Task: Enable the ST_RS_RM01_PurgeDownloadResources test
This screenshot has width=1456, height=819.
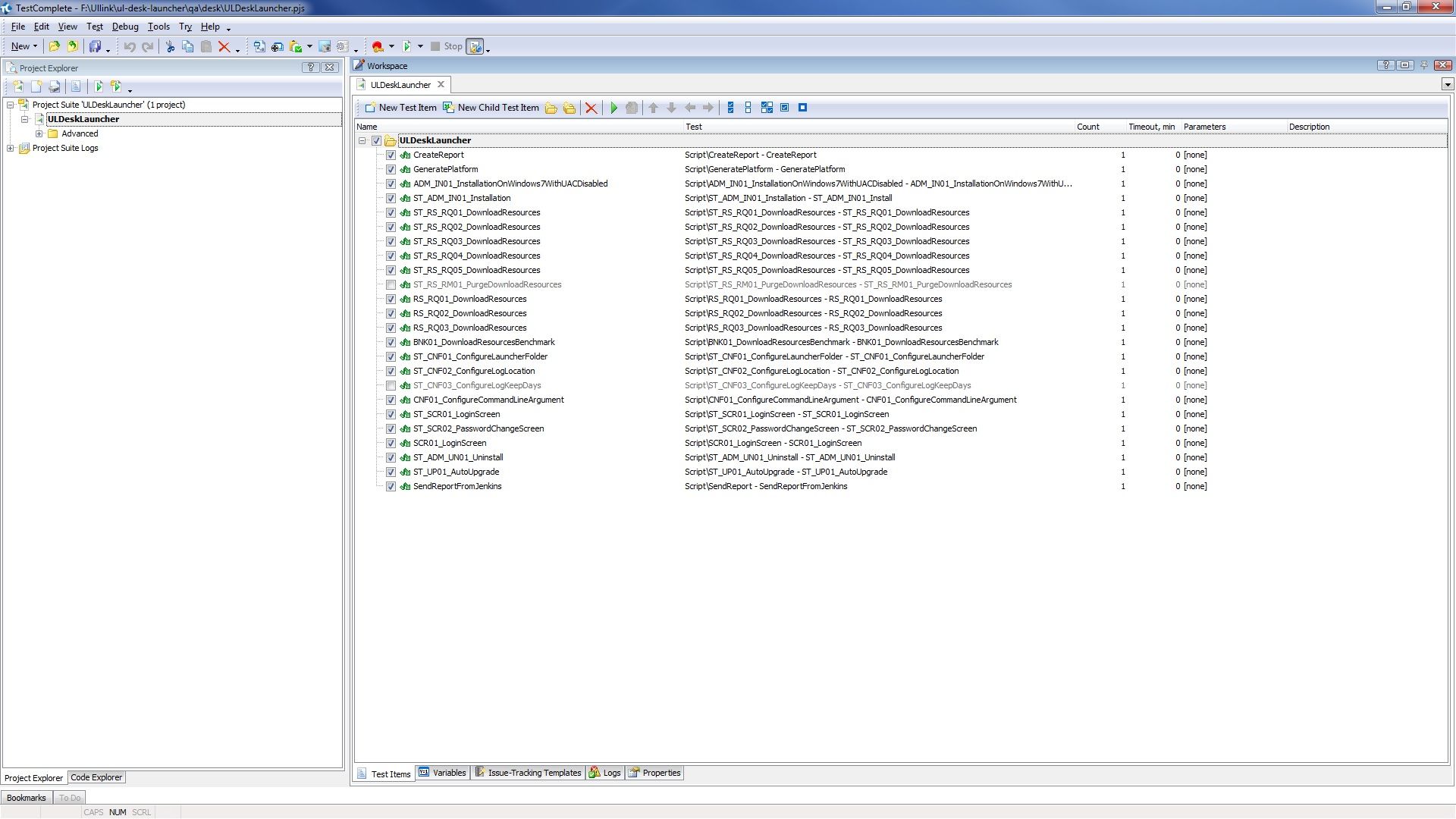Action: 391,284
